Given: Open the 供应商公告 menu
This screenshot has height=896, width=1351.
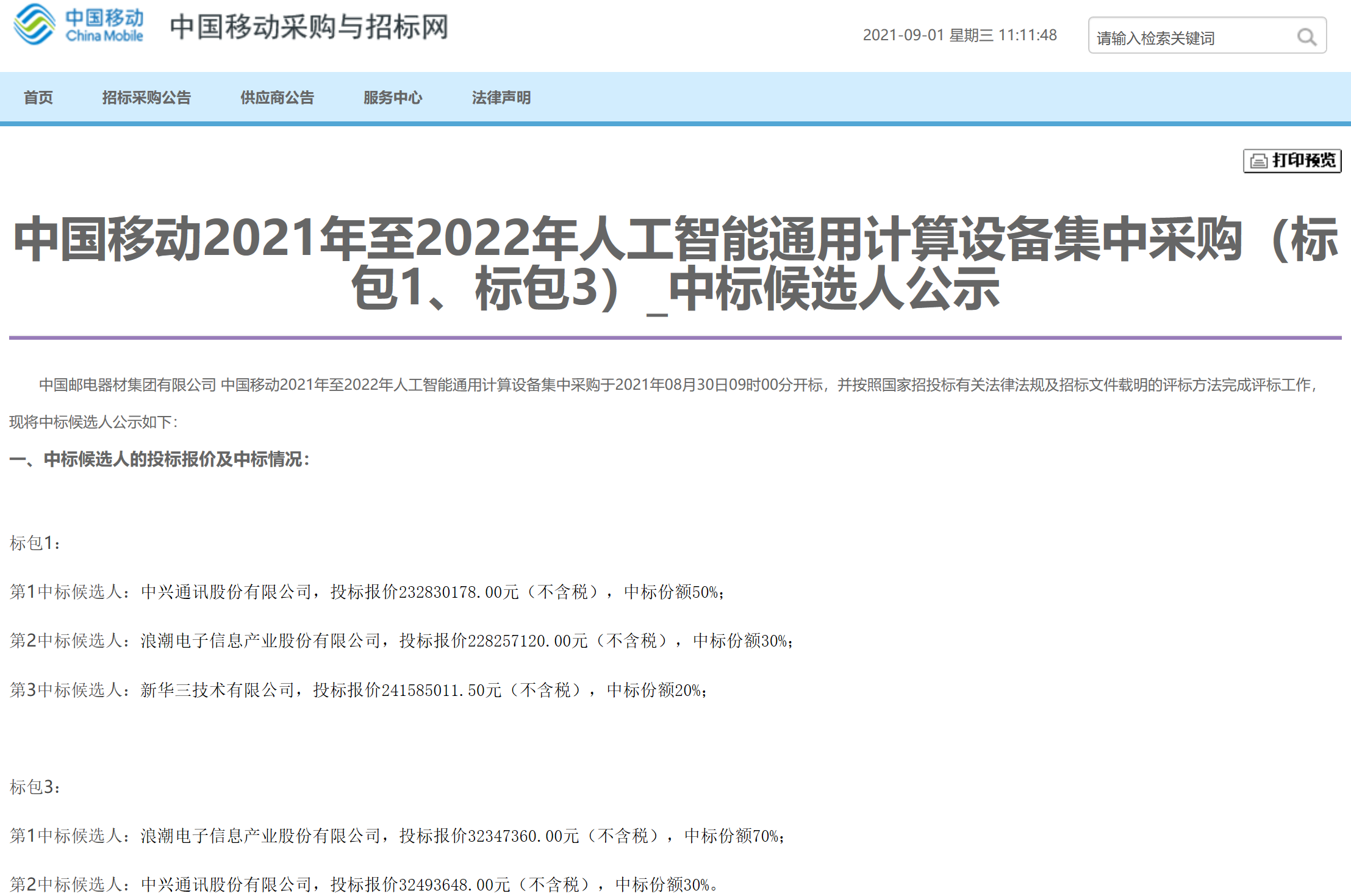Looking at the screenshot, I should coord(277,98).
